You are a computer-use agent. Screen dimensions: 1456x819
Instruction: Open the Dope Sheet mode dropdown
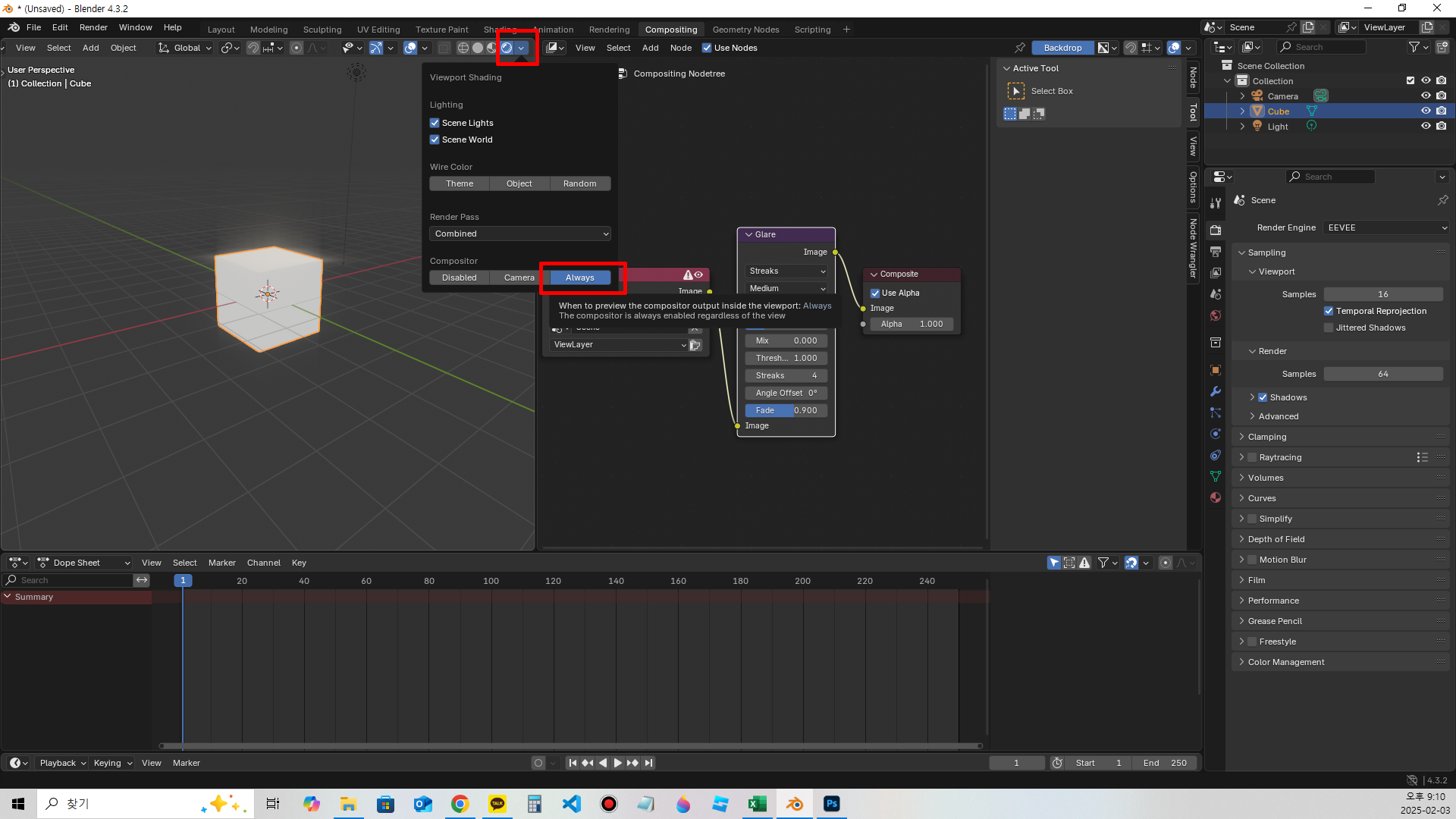click(84, 563)
